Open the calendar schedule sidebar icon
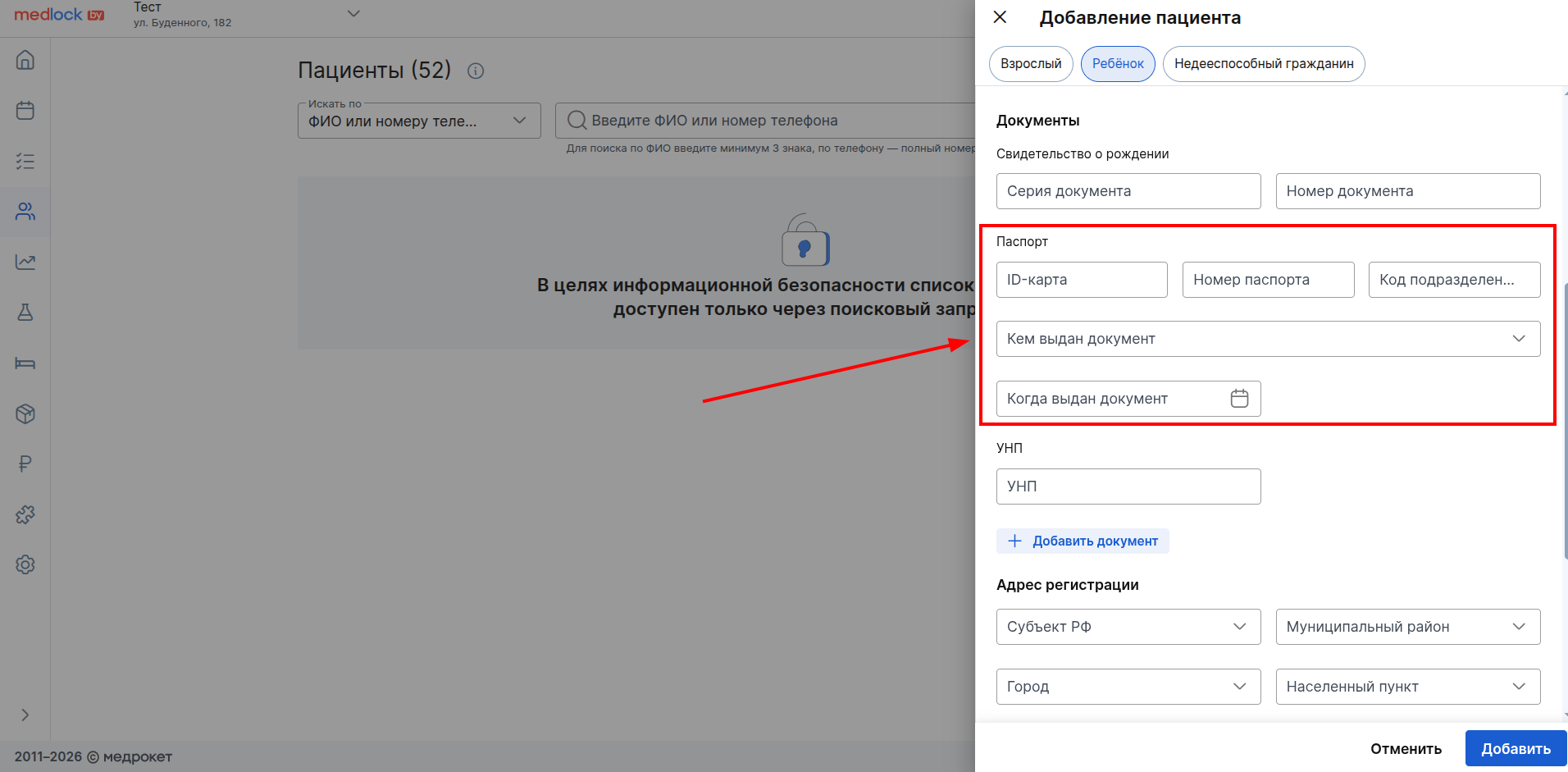The image size is (1568, 772). 25,111
